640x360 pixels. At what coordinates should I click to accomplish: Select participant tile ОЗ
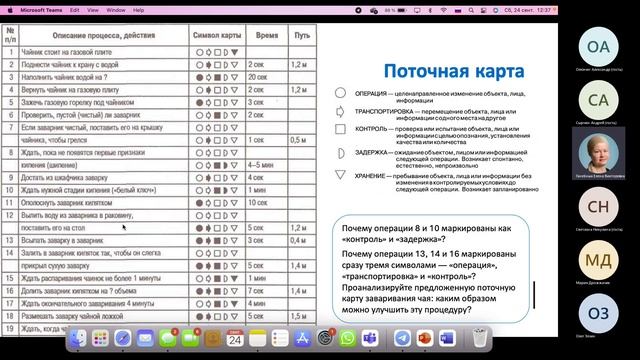[598, 313]
